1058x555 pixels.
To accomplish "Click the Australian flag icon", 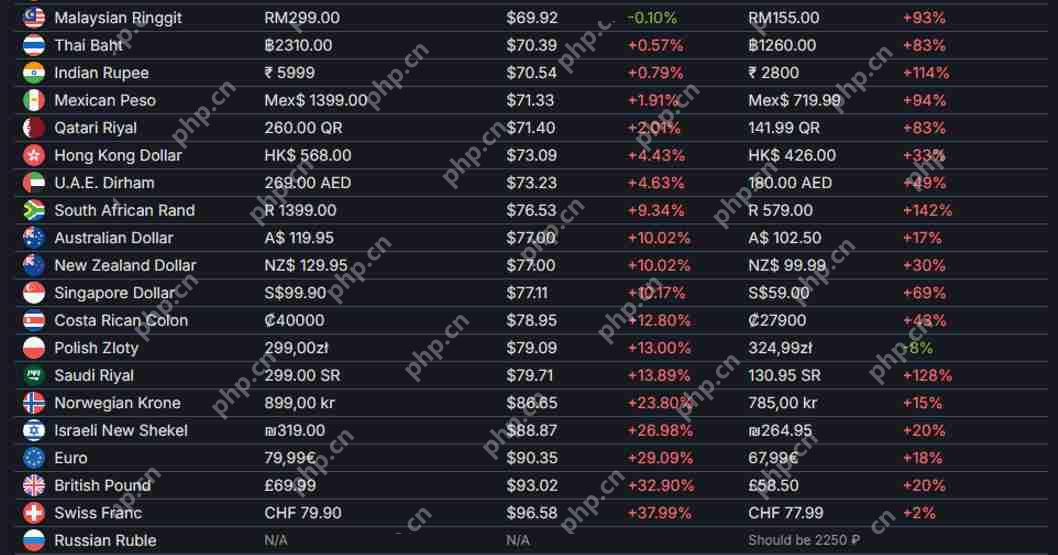I will click(x=34, y=238).
